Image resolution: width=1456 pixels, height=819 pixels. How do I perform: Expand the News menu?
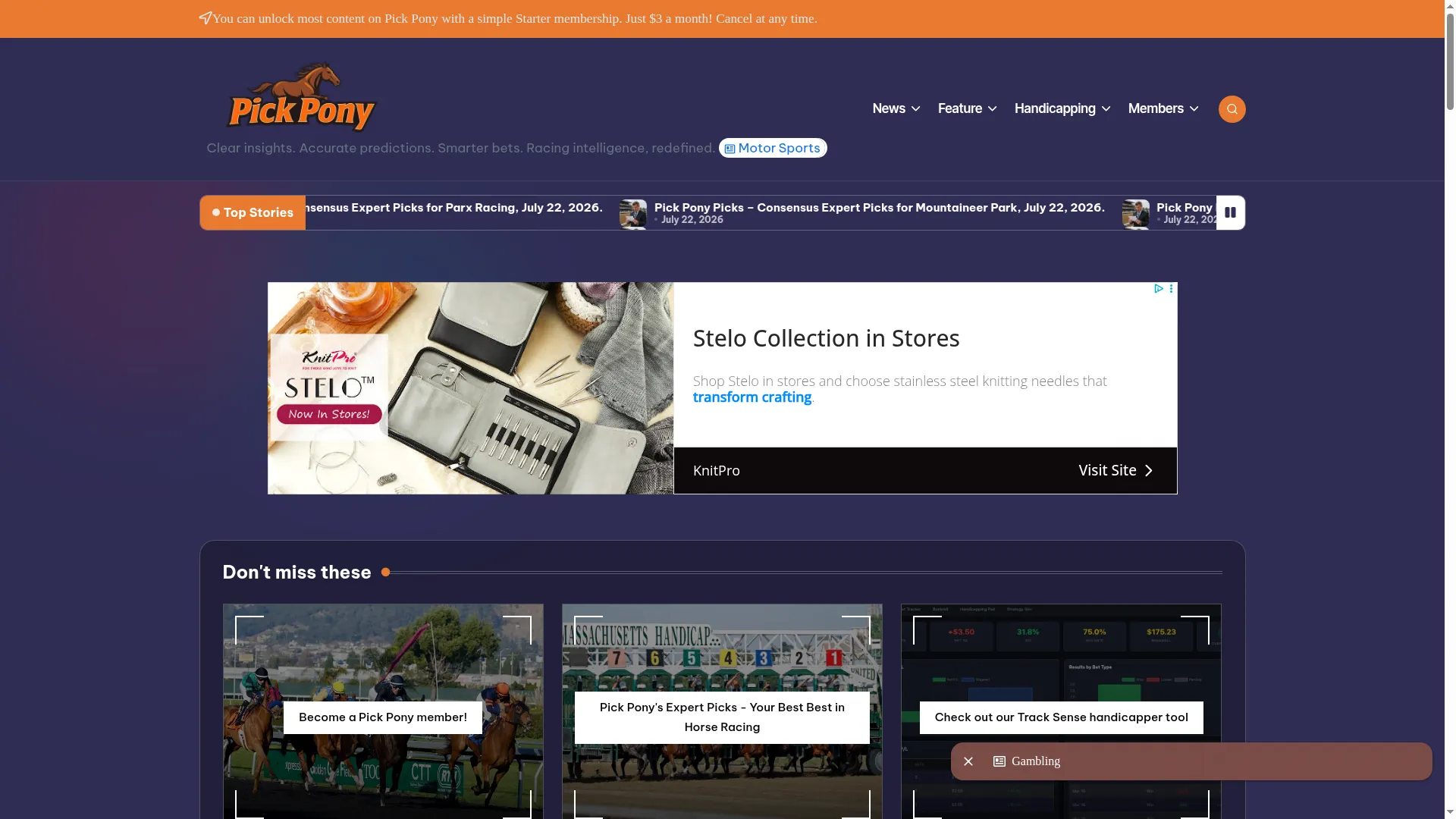[896, 108]
